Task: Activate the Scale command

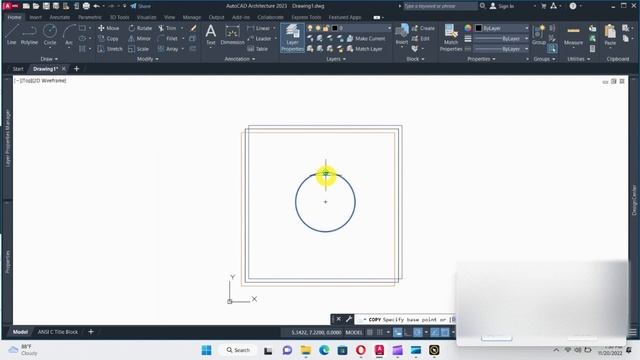Action: (x=138, y=49)
